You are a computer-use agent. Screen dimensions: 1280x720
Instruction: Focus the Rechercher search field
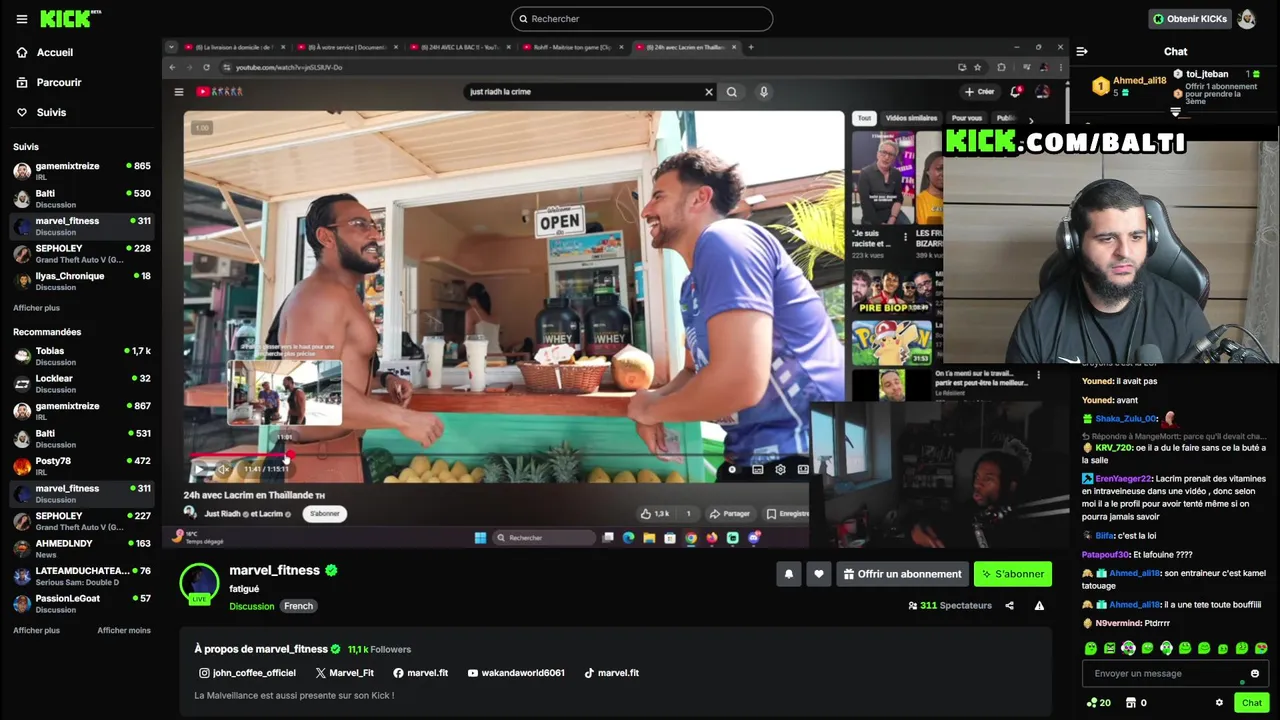coord(642,19)
